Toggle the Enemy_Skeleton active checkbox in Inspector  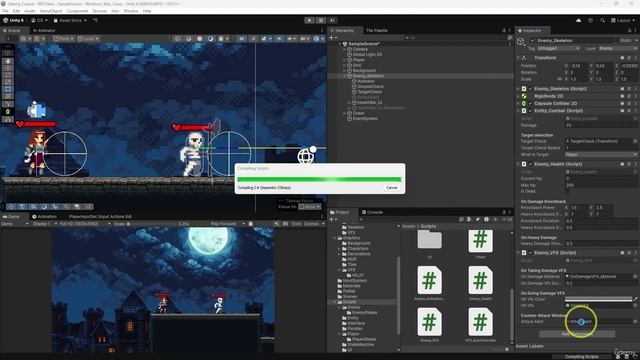(532, 40)
